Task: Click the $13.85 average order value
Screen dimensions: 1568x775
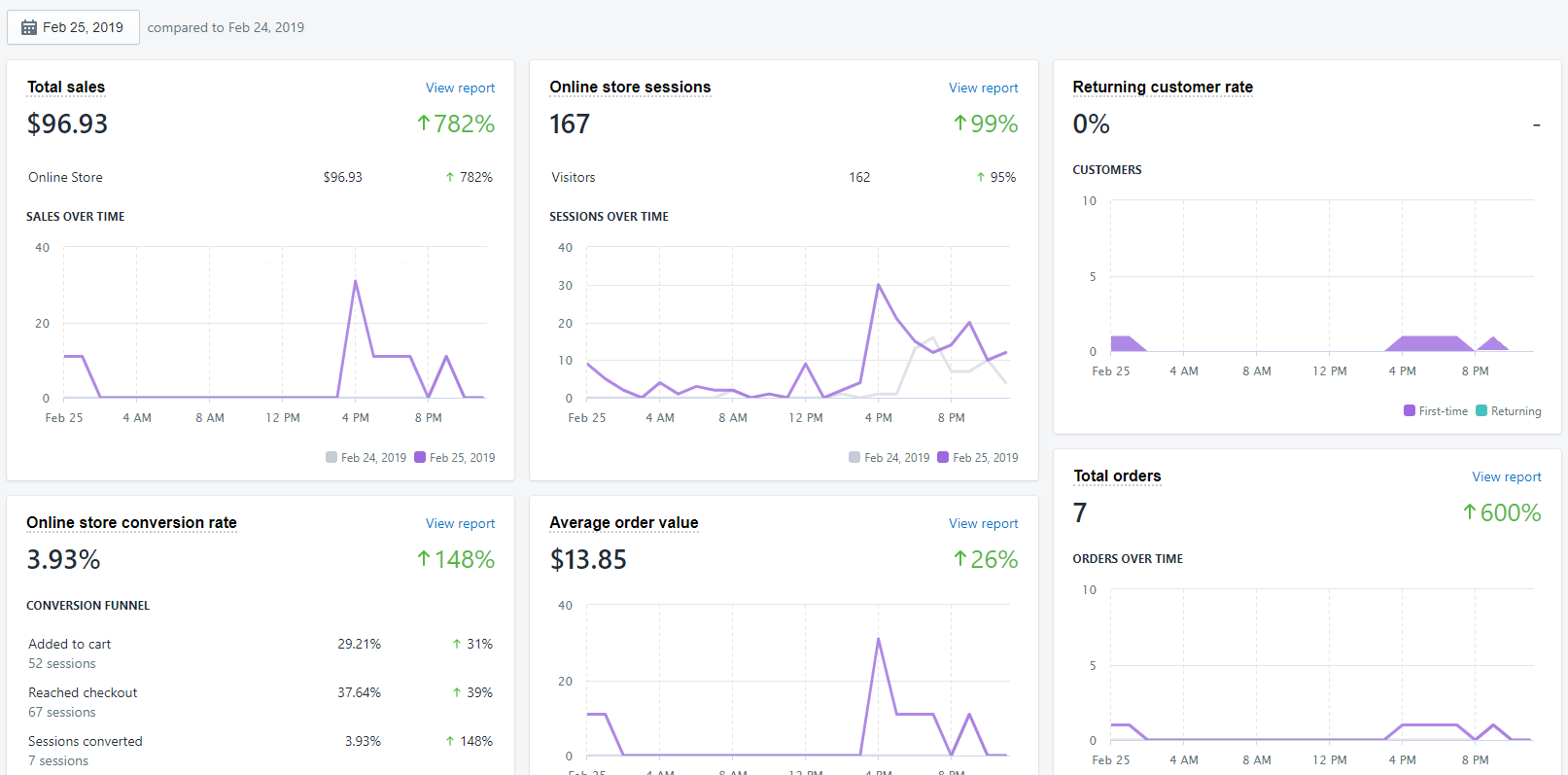Action: (x=588, y=559)
